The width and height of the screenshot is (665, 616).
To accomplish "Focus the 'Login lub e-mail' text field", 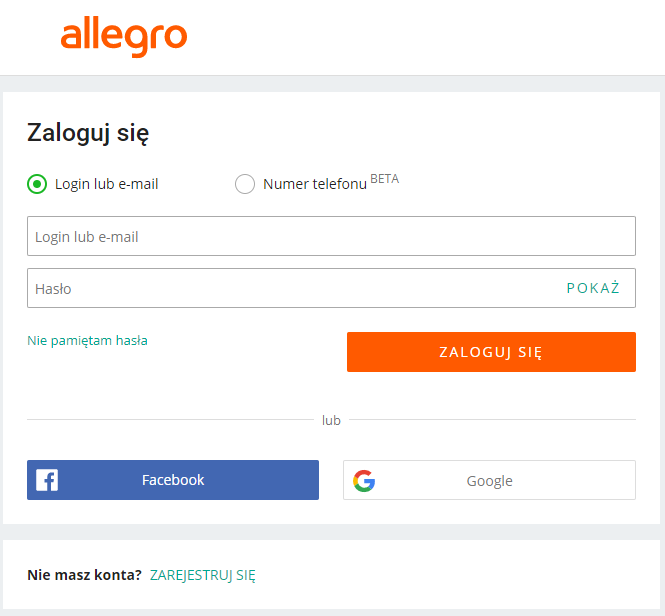I will [331, 237].
